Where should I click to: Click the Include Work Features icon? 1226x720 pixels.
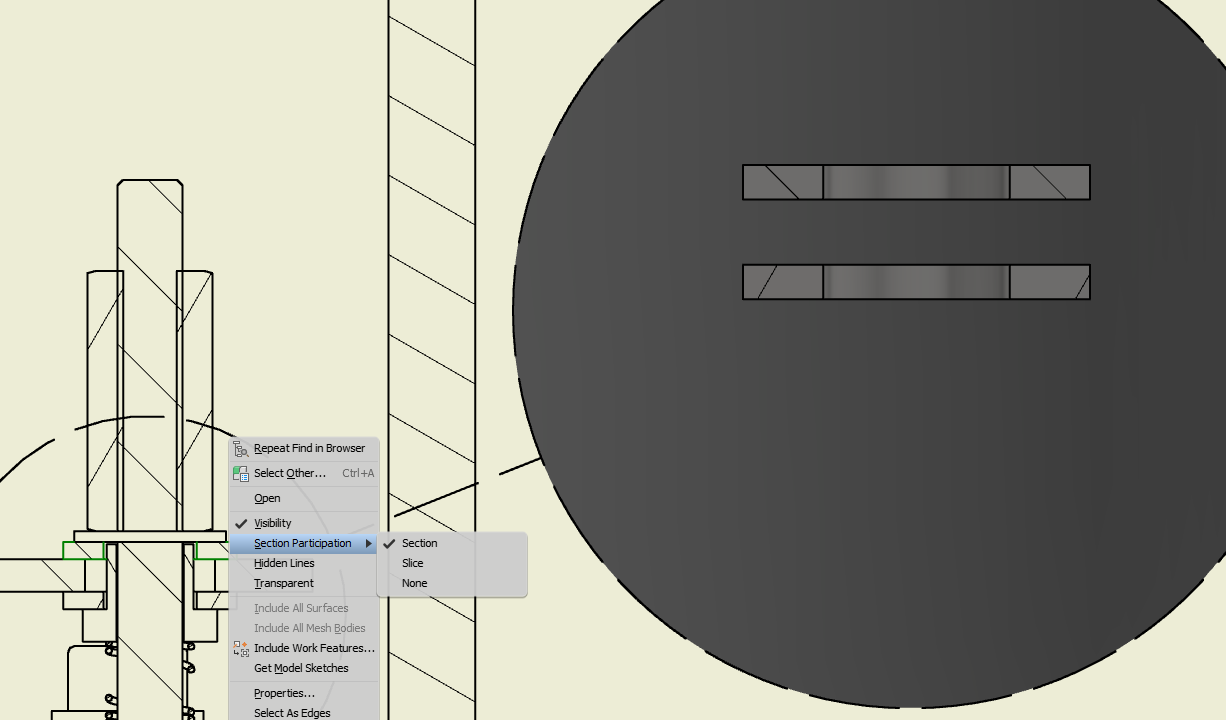[x=241, y=648]
